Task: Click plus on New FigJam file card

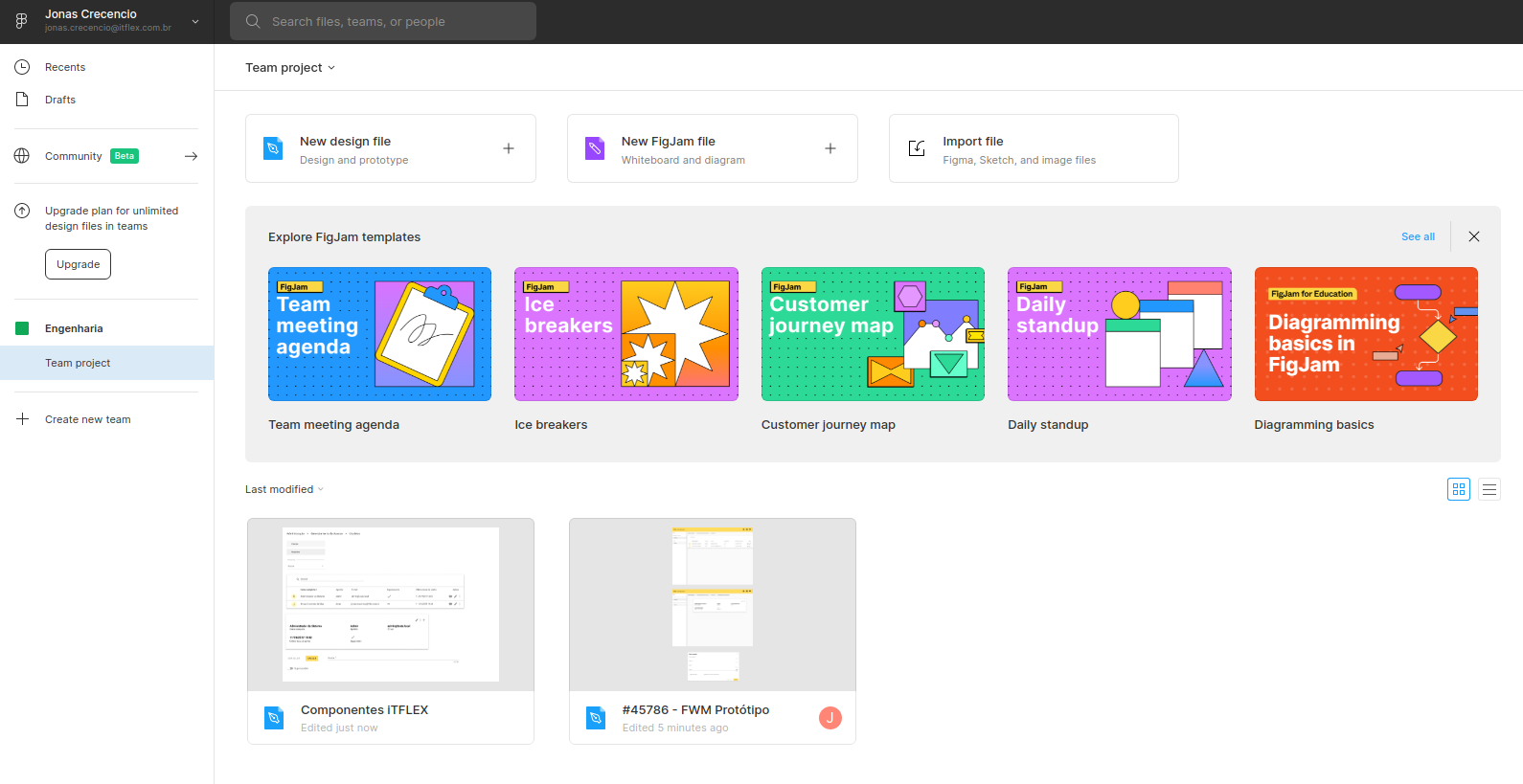Action: pos(830,148)
